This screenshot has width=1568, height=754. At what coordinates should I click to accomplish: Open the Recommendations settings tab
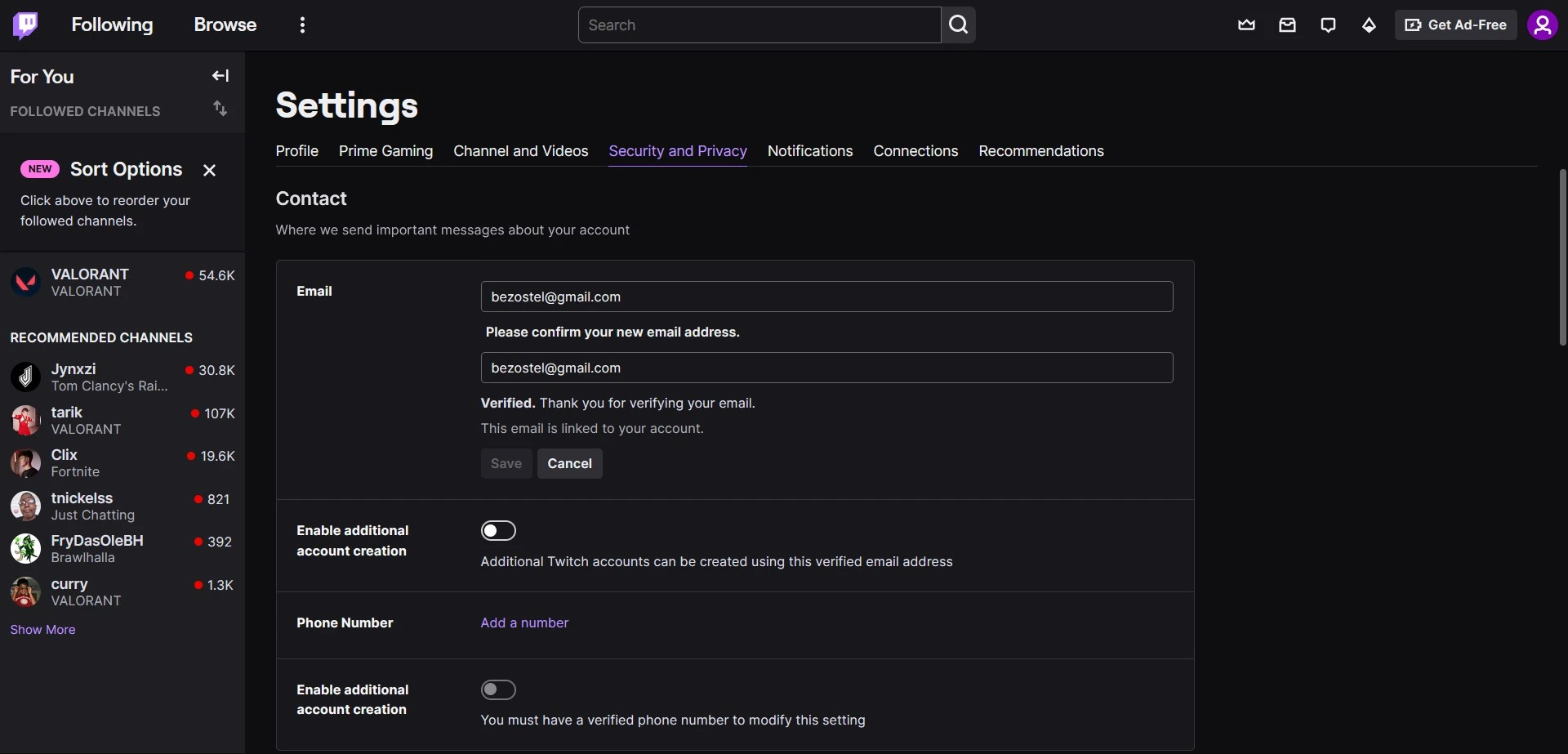tap(1041, 151)
